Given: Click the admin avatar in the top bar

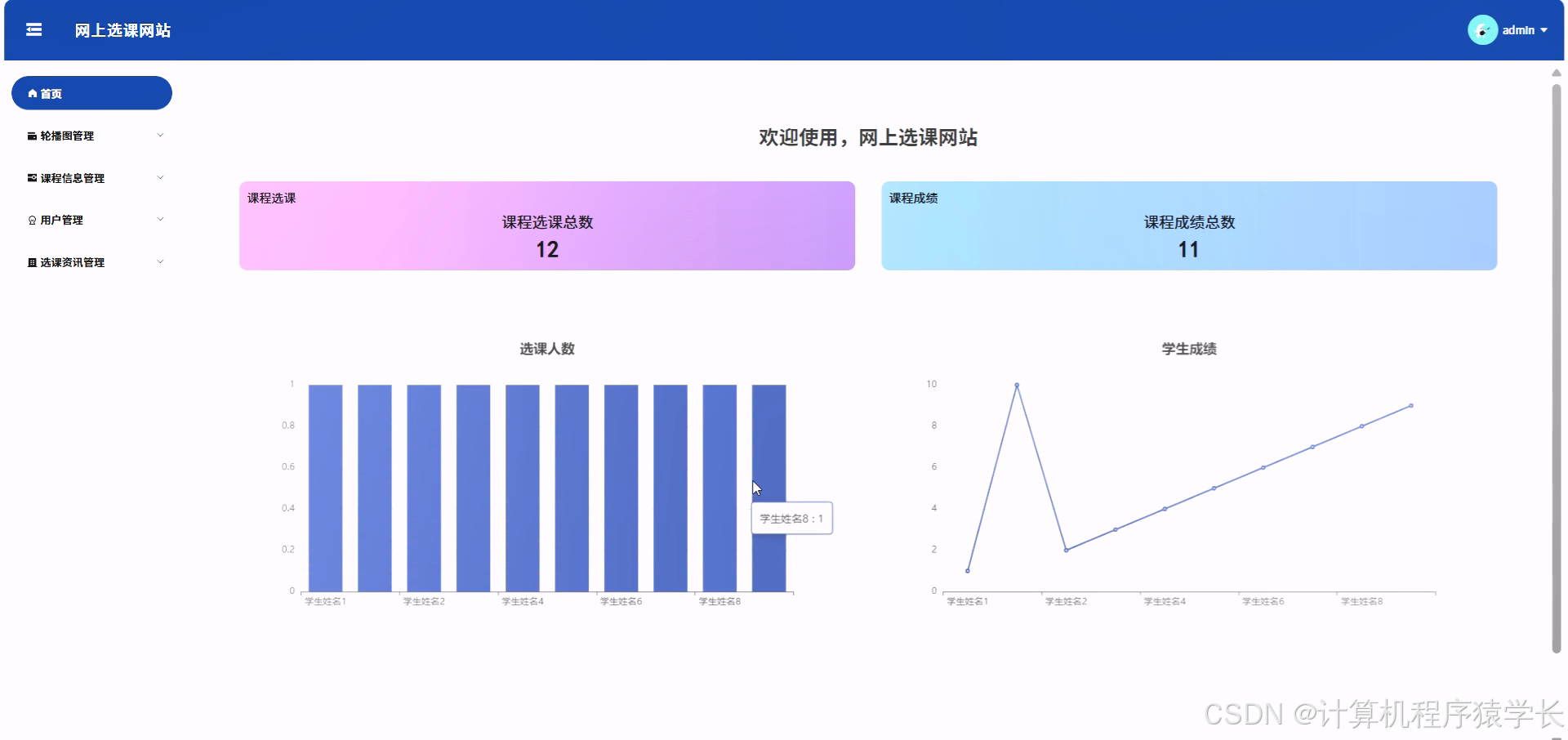Looking at the screenshot, I should pyautogui.click(x=1483, y=29).
